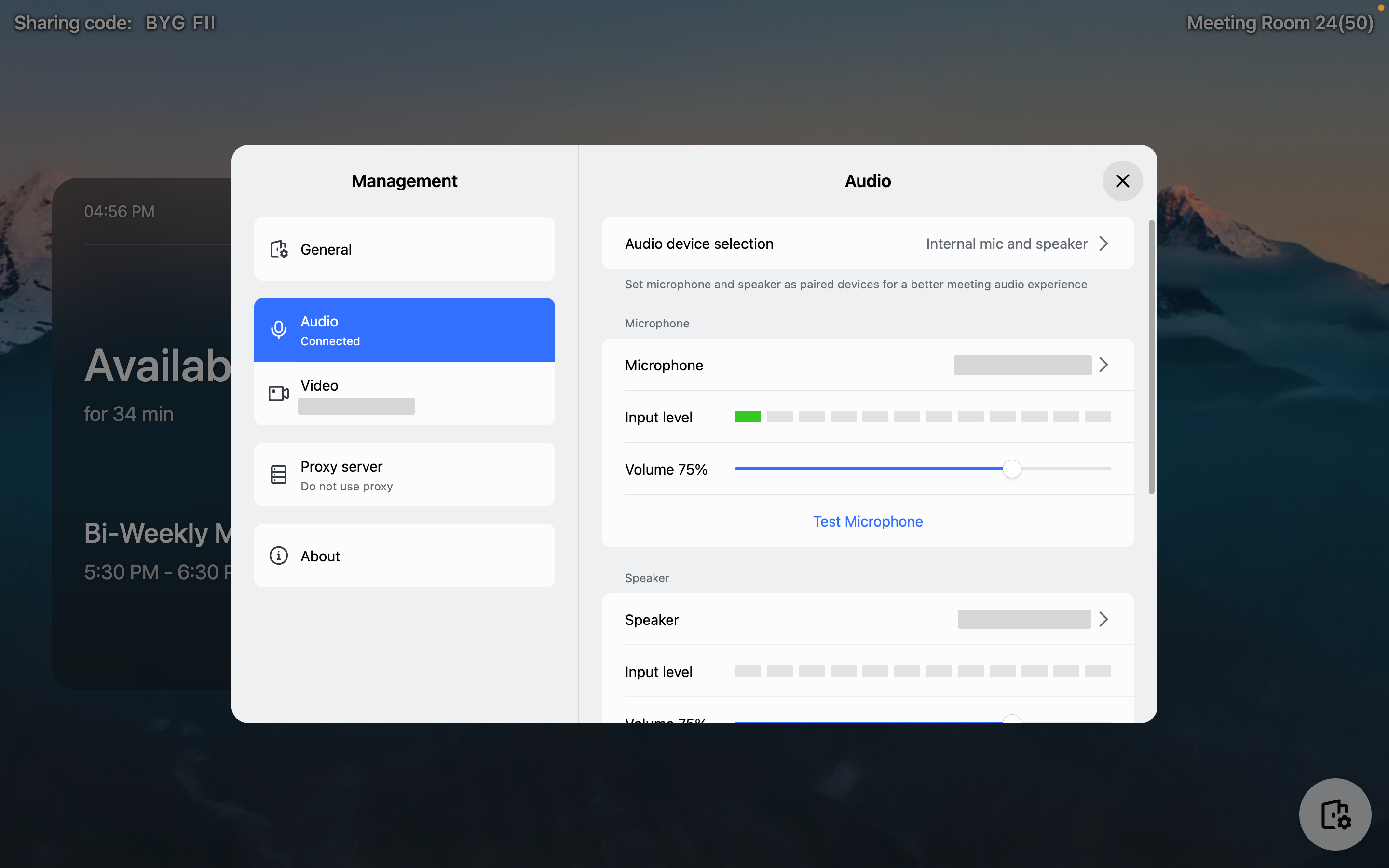This screenshot has width=1389, height=868.
Task: Click the server icon next to Proxy server
Action: 278,474
